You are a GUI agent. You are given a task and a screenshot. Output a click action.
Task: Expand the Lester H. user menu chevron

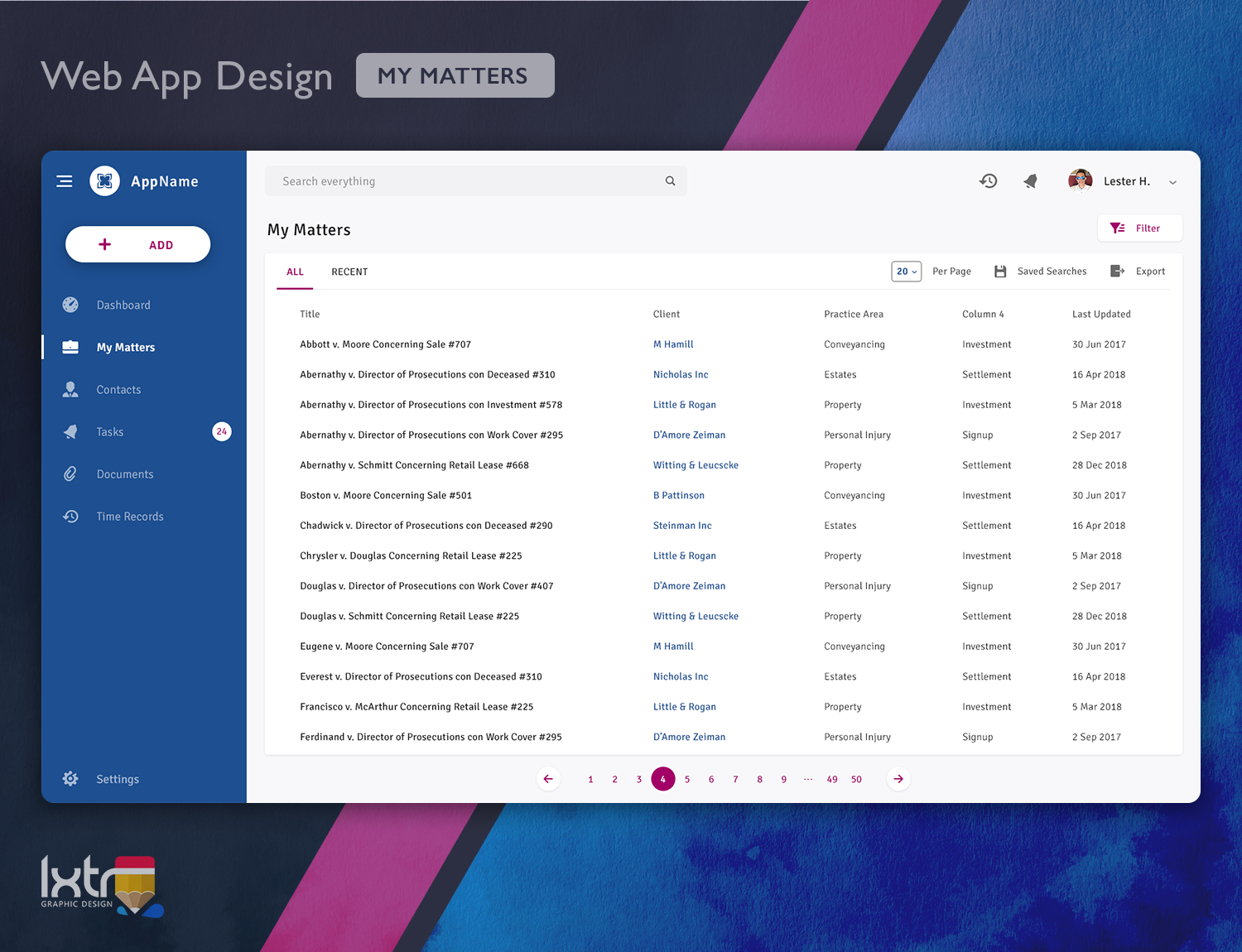(1172, 182)
